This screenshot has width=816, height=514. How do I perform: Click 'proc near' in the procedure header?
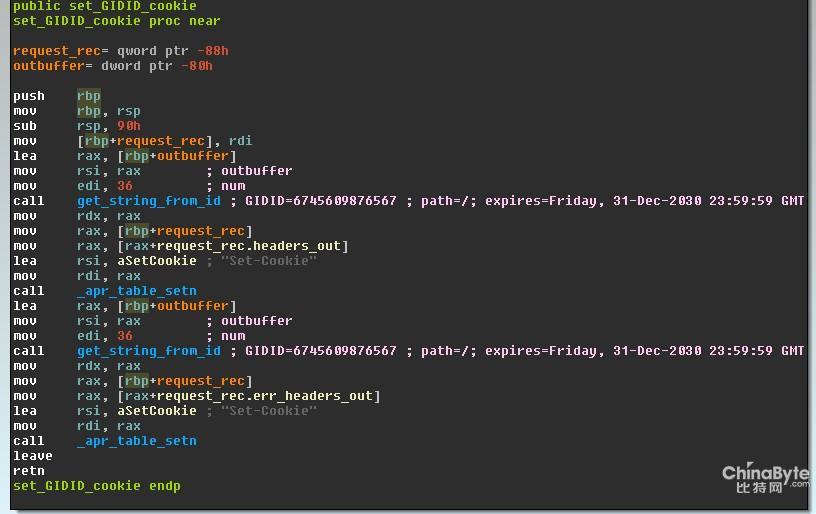(185, 21)
